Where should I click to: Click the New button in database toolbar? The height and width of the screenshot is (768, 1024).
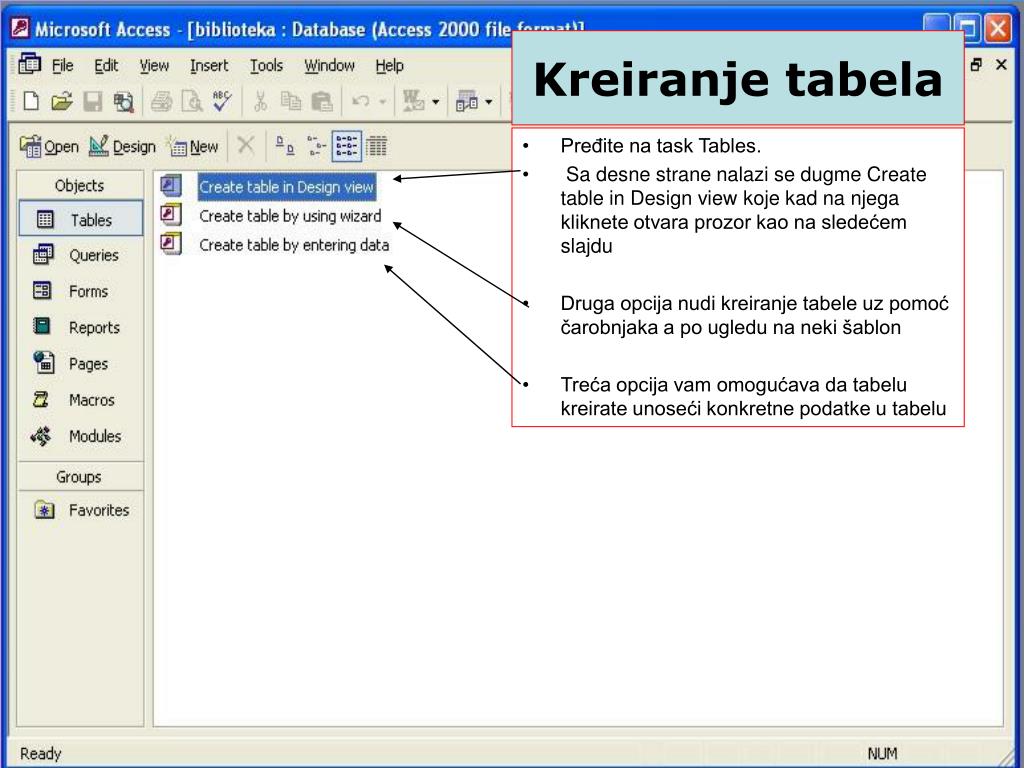tap(193, 146)
